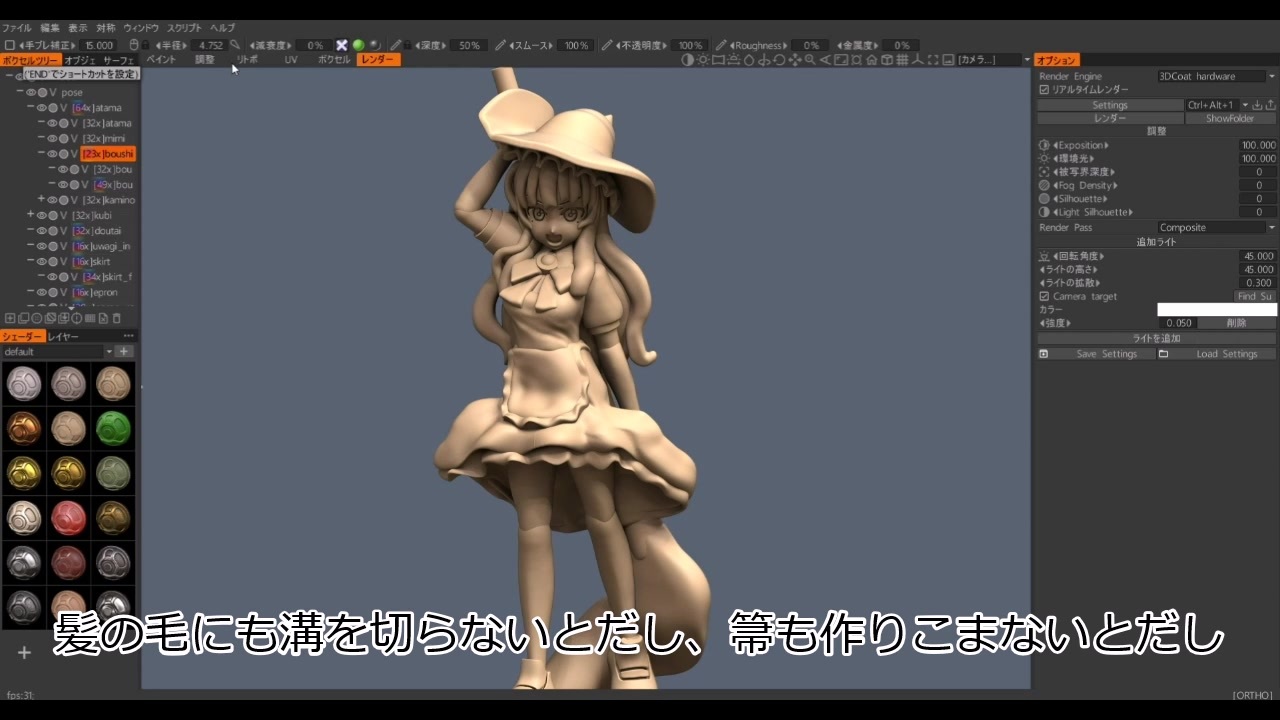Viewport: 1280px width, 720px height.
Task: Click the home view icon in viewport toolbar
Action: (872, 60)
